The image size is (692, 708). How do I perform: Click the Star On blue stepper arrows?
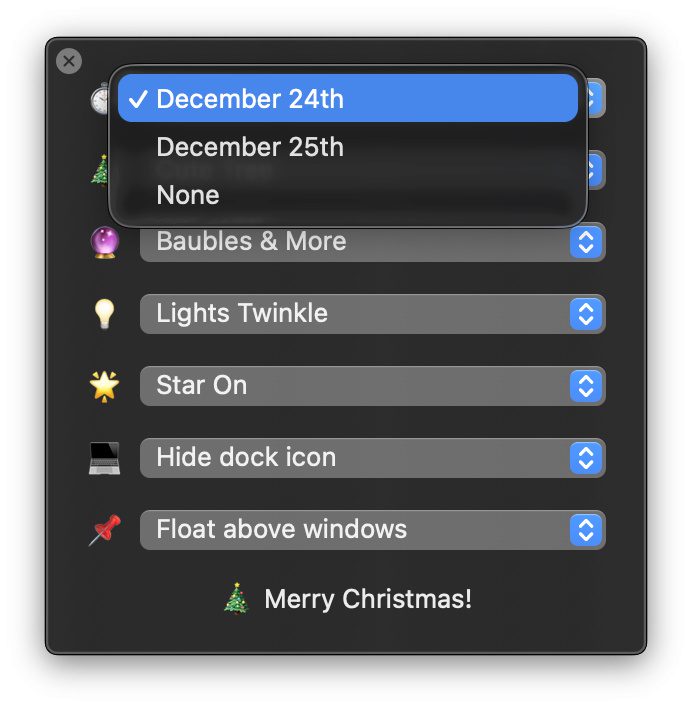click(x=587, y=386)
